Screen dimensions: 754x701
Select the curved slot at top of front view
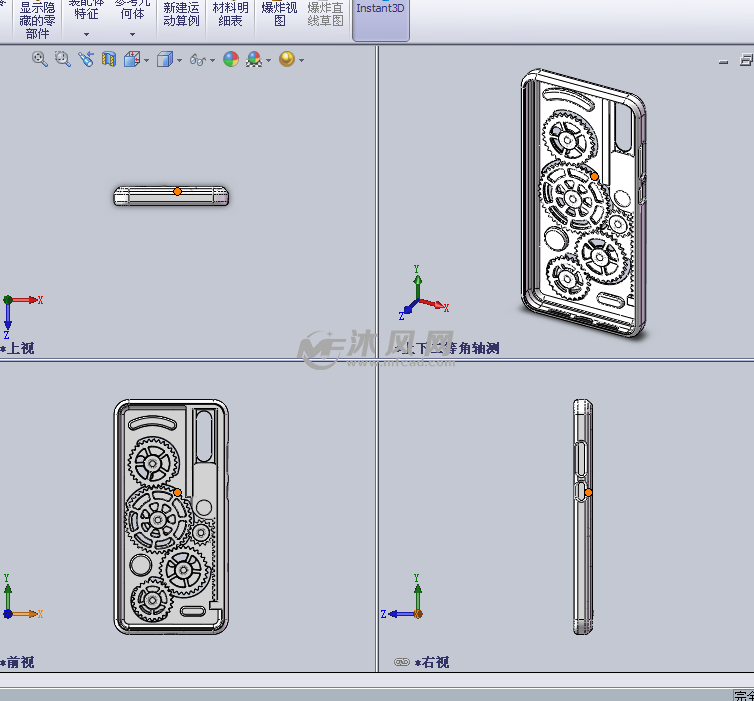pyautogui.click(x=153, y=423)
